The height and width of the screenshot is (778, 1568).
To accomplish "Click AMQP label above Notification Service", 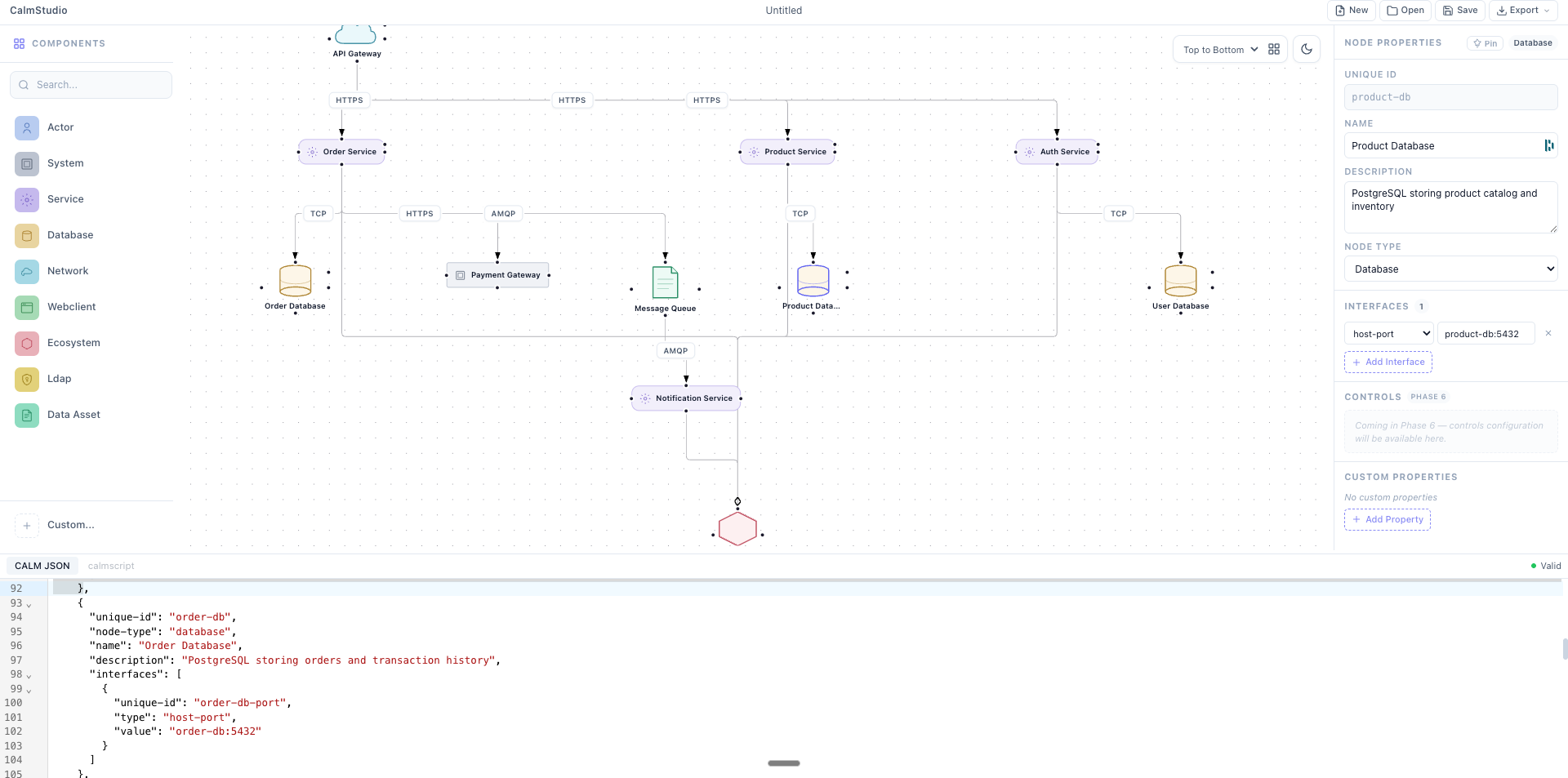I will pyautogui.click(x=675, y=351).
